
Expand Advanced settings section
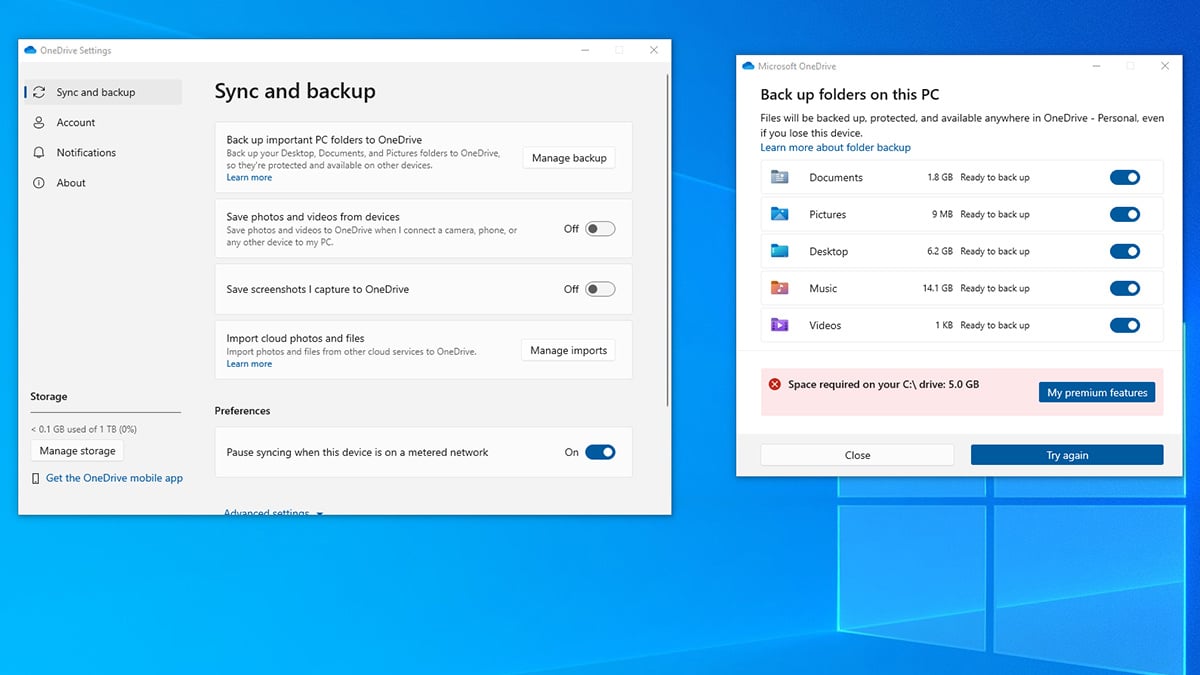coord(273,511)
